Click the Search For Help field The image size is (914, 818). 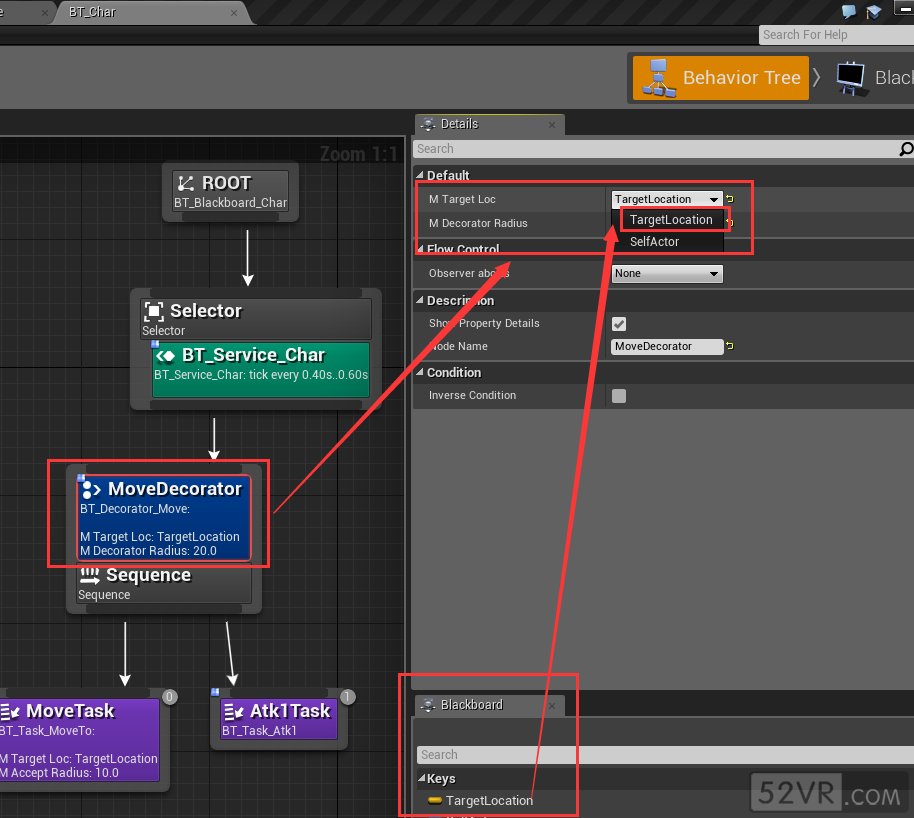(x=834, y=35)
